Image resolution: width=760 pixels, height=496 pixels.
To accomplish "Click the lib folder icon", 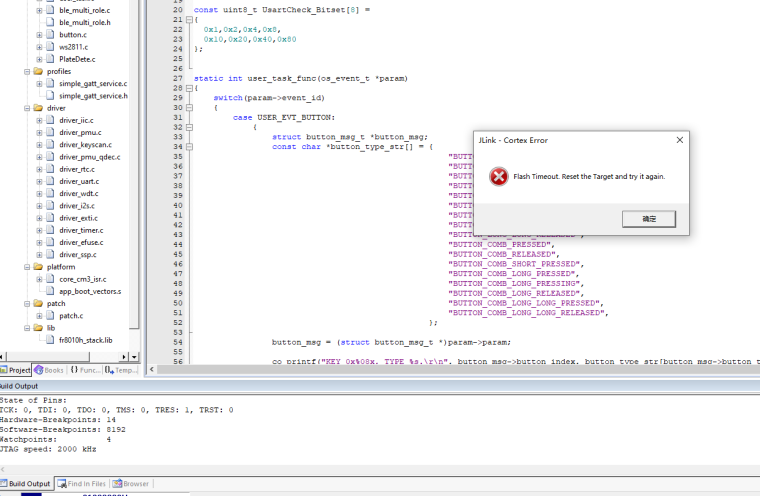I will point(37,327).
